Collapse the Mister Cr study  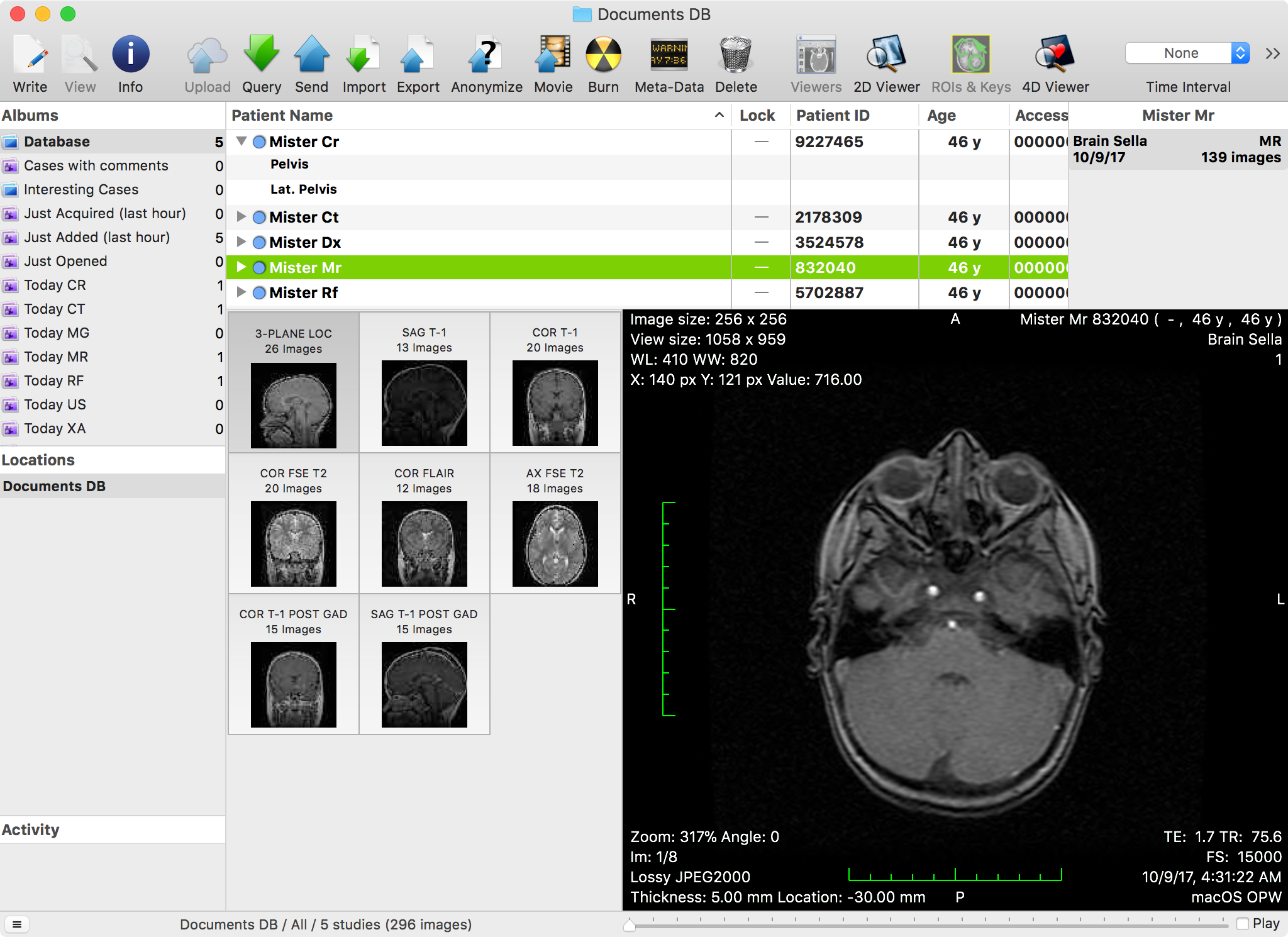point(241,141)
